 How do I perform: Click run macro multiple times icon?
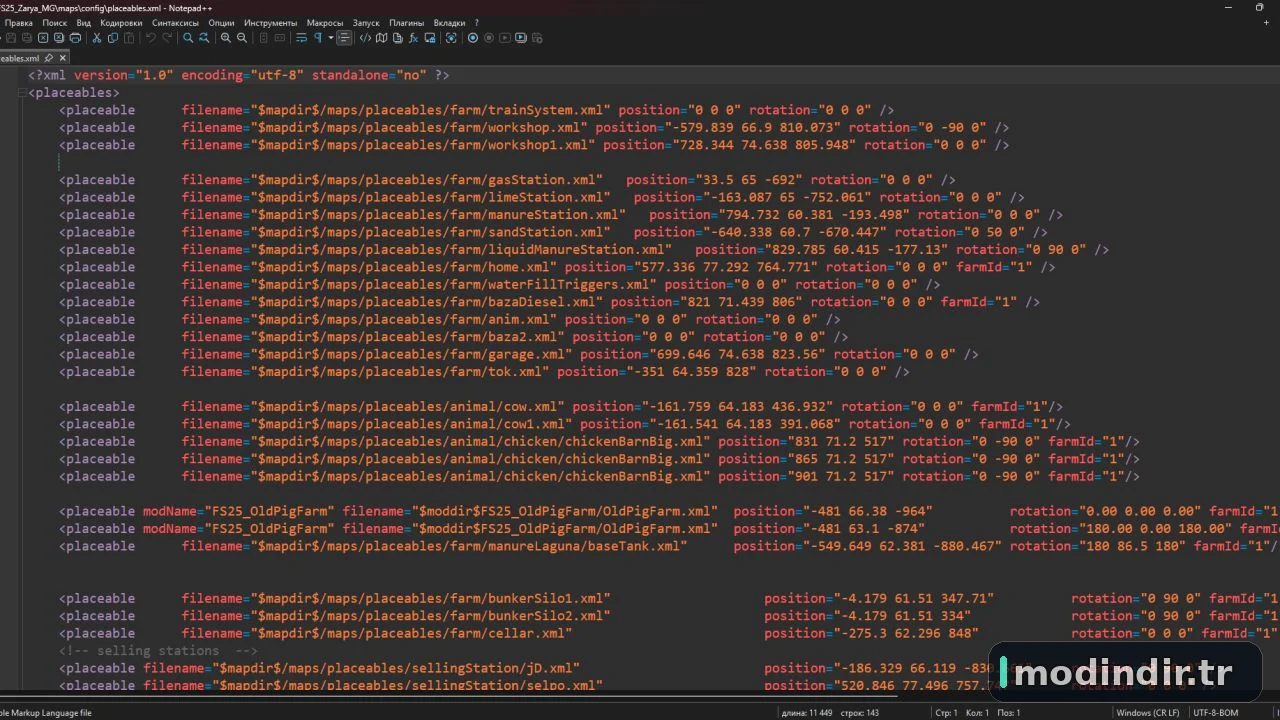click(x=521, y=38)
